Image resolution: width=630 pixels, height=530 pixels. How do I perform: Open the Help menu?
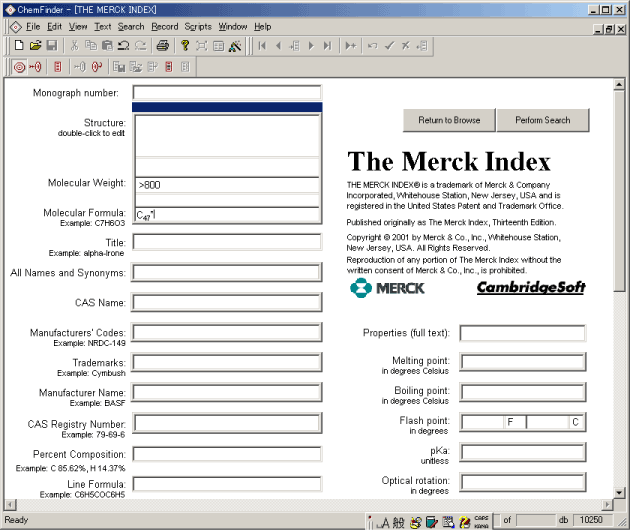click(x=262, y=27)
